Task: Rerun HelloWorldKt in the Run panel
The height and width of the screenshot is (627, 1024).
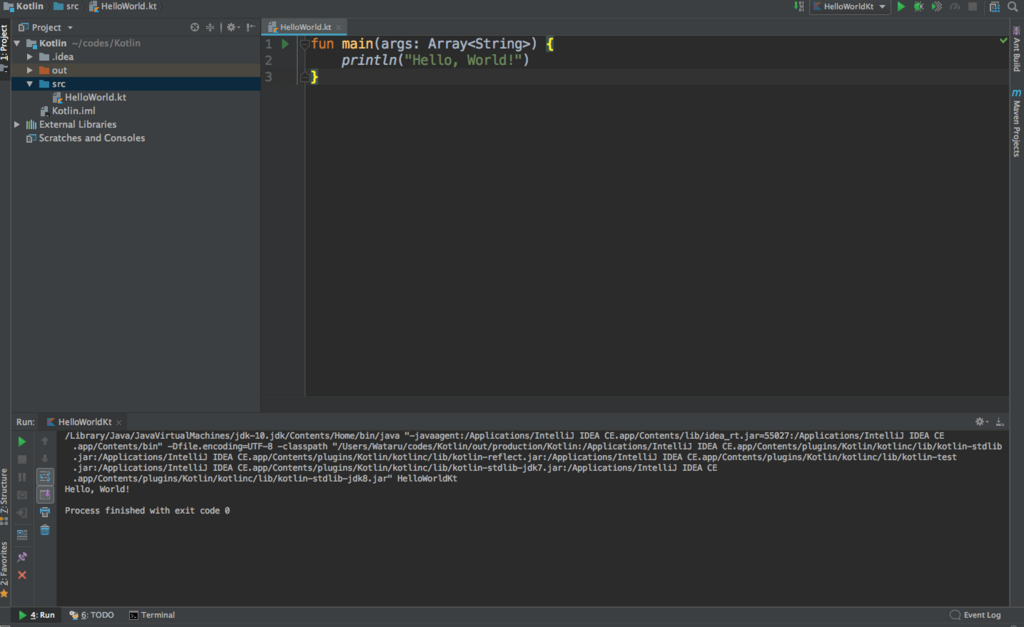Action: 22,442
